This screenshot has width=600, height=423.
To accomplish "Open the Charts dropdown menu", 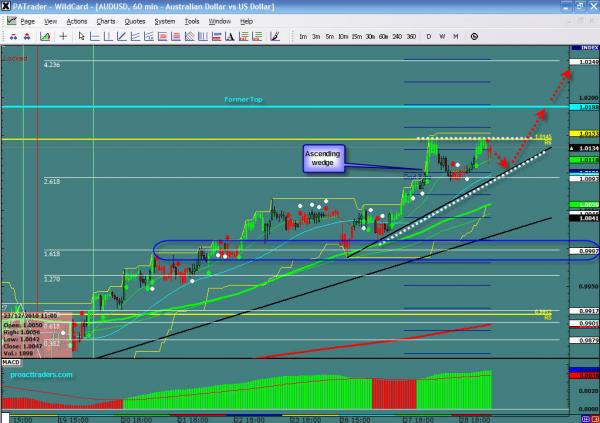I will coord(105,20).
